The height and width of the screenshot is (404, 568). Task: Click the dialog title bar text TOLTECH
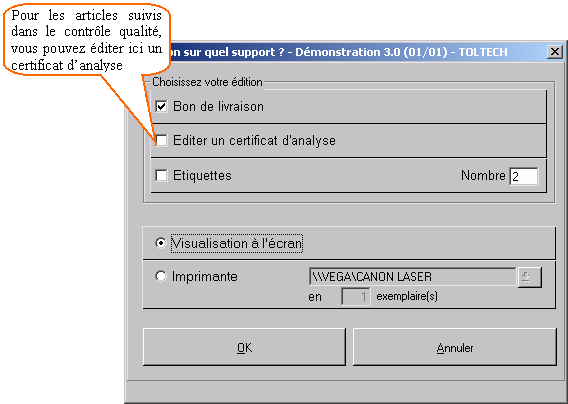(483, 52)
